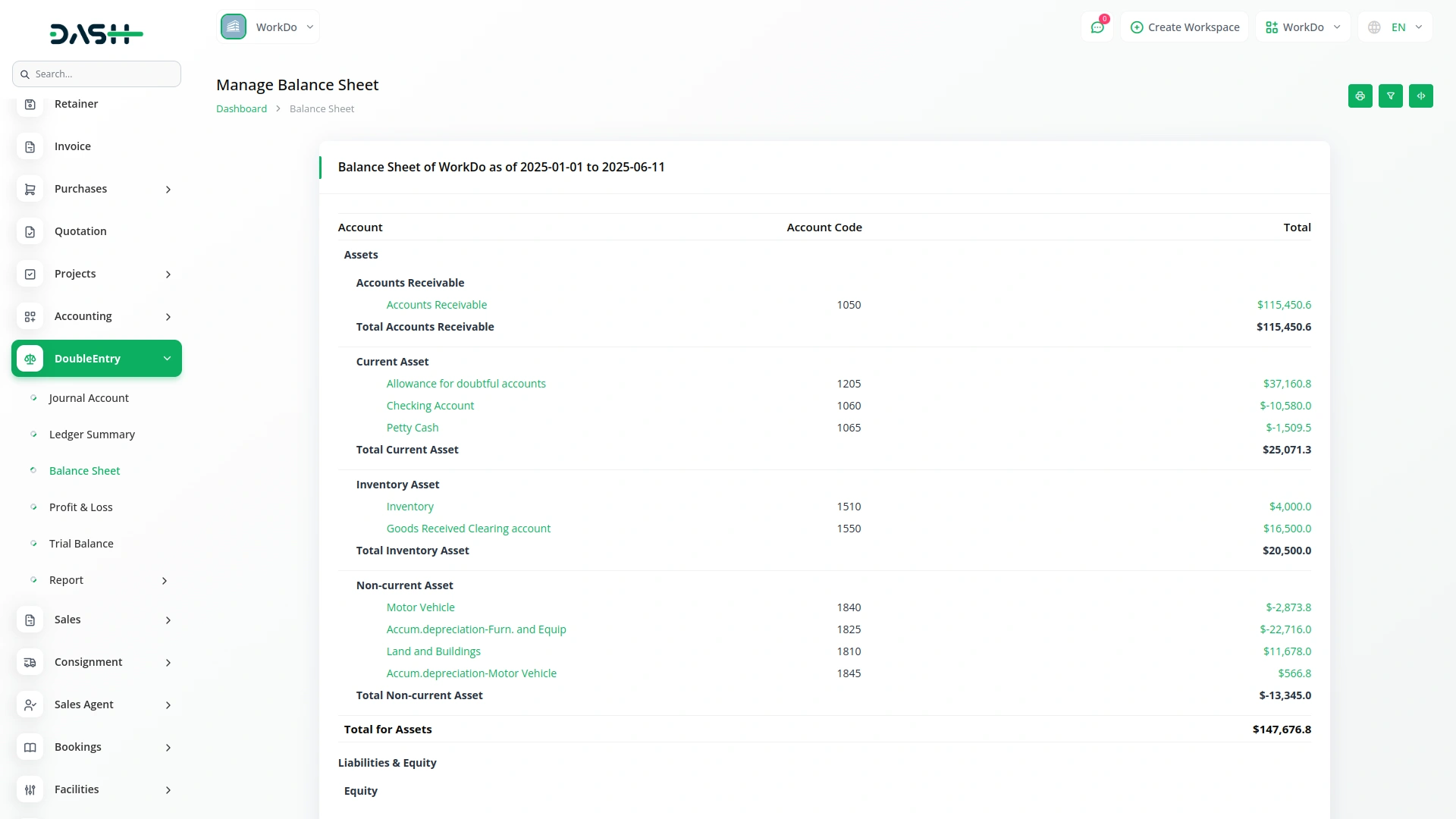Expand the Report submenu arrow
The image size is (1456, 819).
click(x=165, y=581)
